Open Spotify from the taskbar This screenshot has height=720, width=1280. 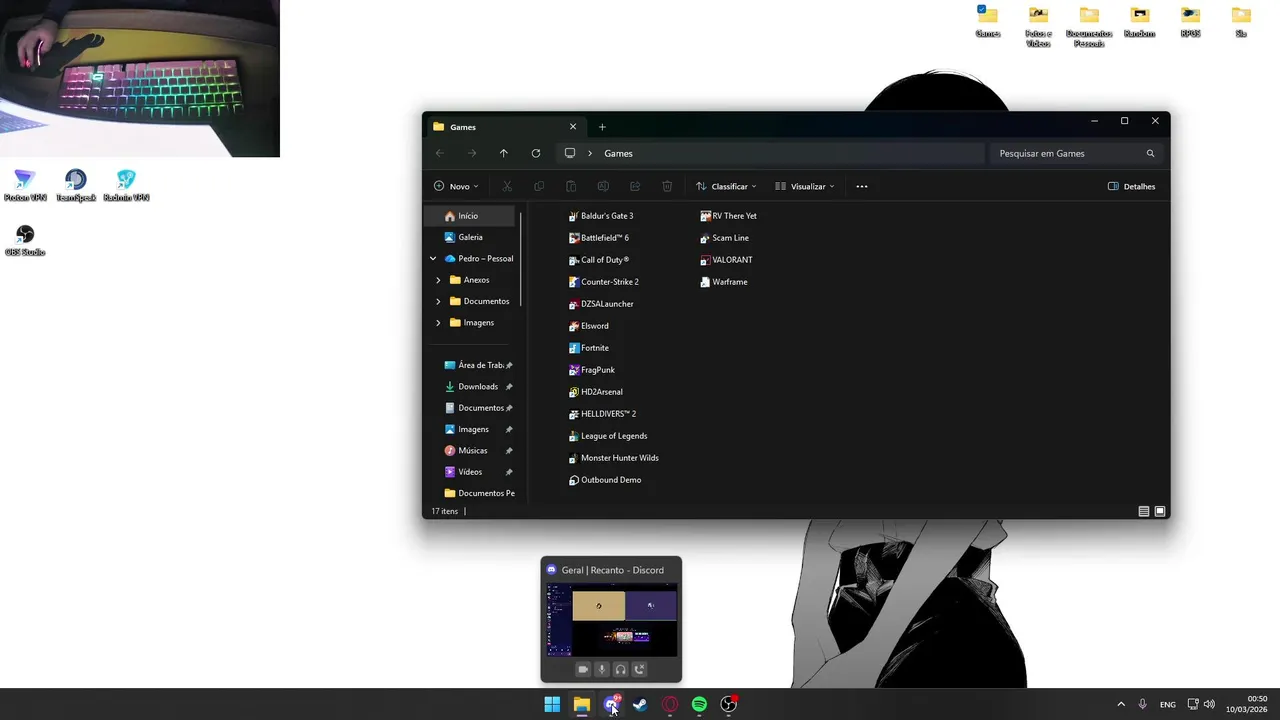699,704
